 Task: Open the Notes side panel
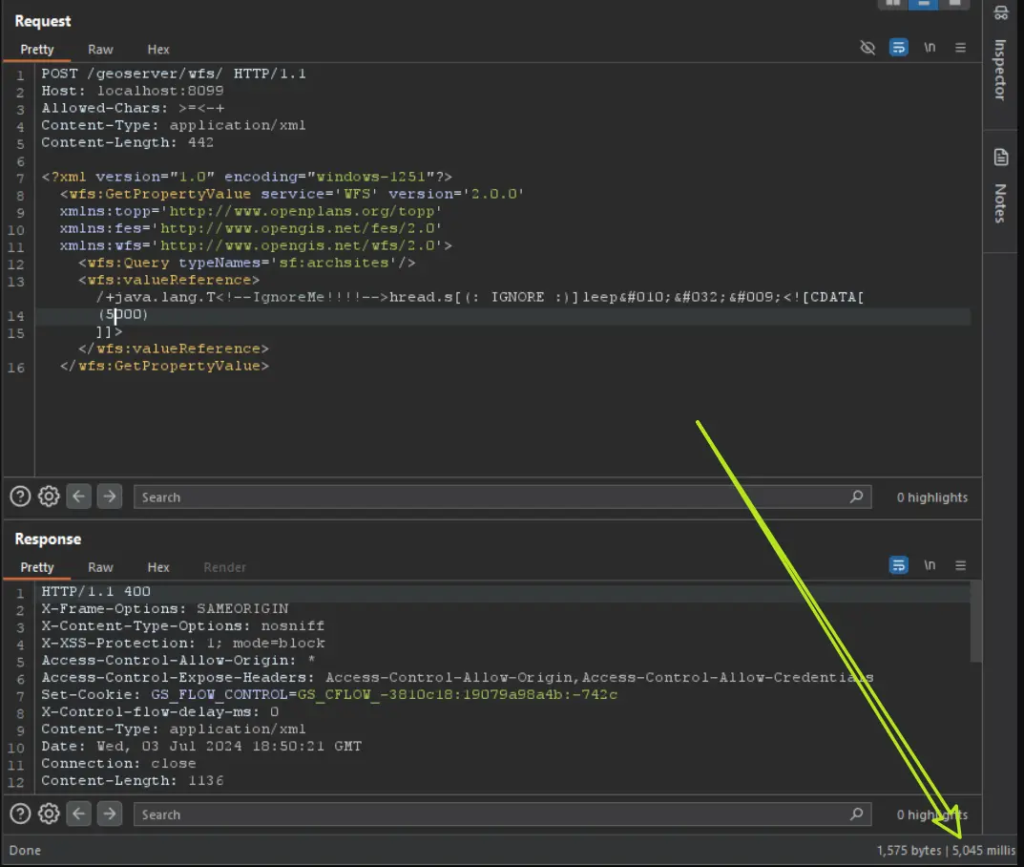(1000, 187)
